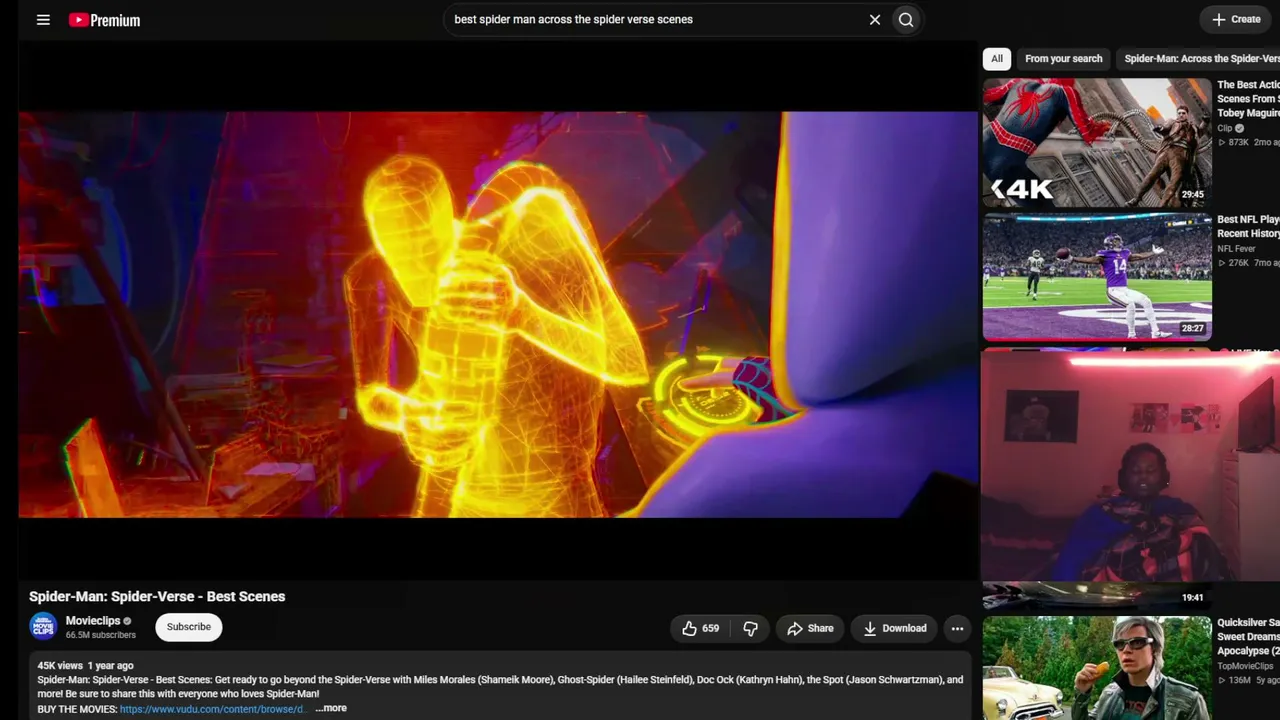Dislike this video
The height and width of the screenshot is (720, 1280).
coord(750,628)
